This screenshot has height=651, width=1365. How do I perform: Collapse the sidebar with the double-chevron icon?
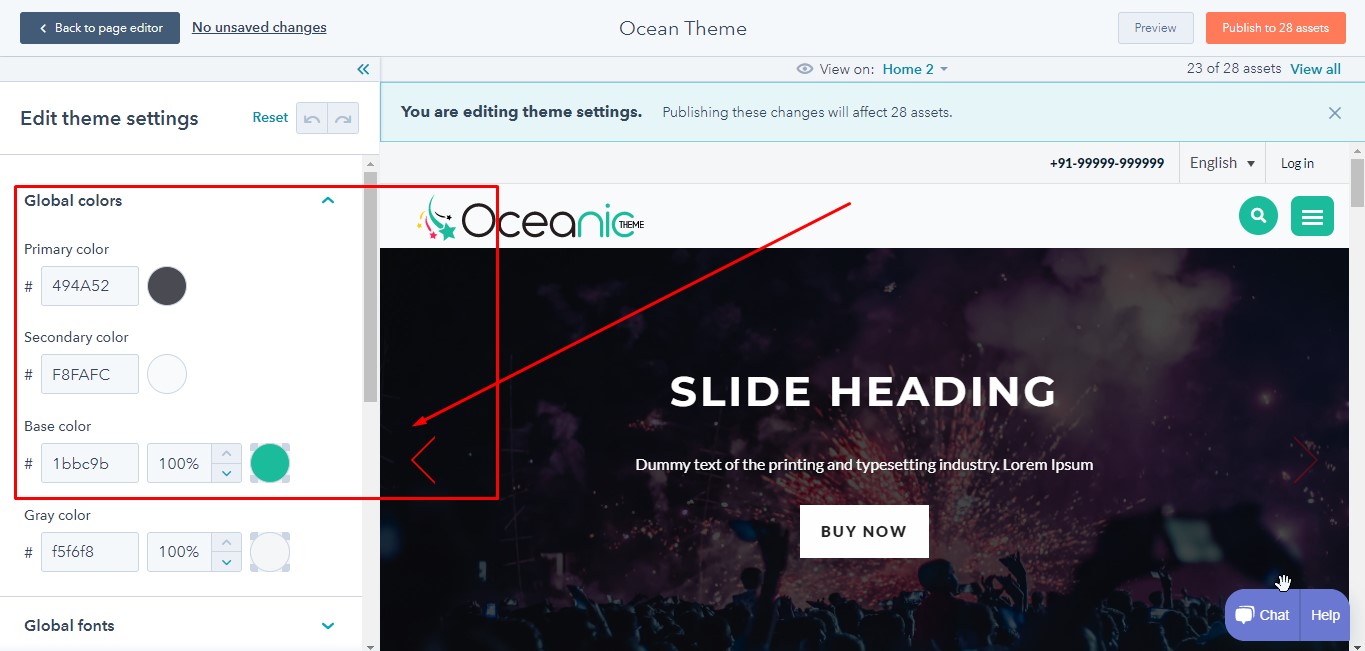tap(363, 69)
